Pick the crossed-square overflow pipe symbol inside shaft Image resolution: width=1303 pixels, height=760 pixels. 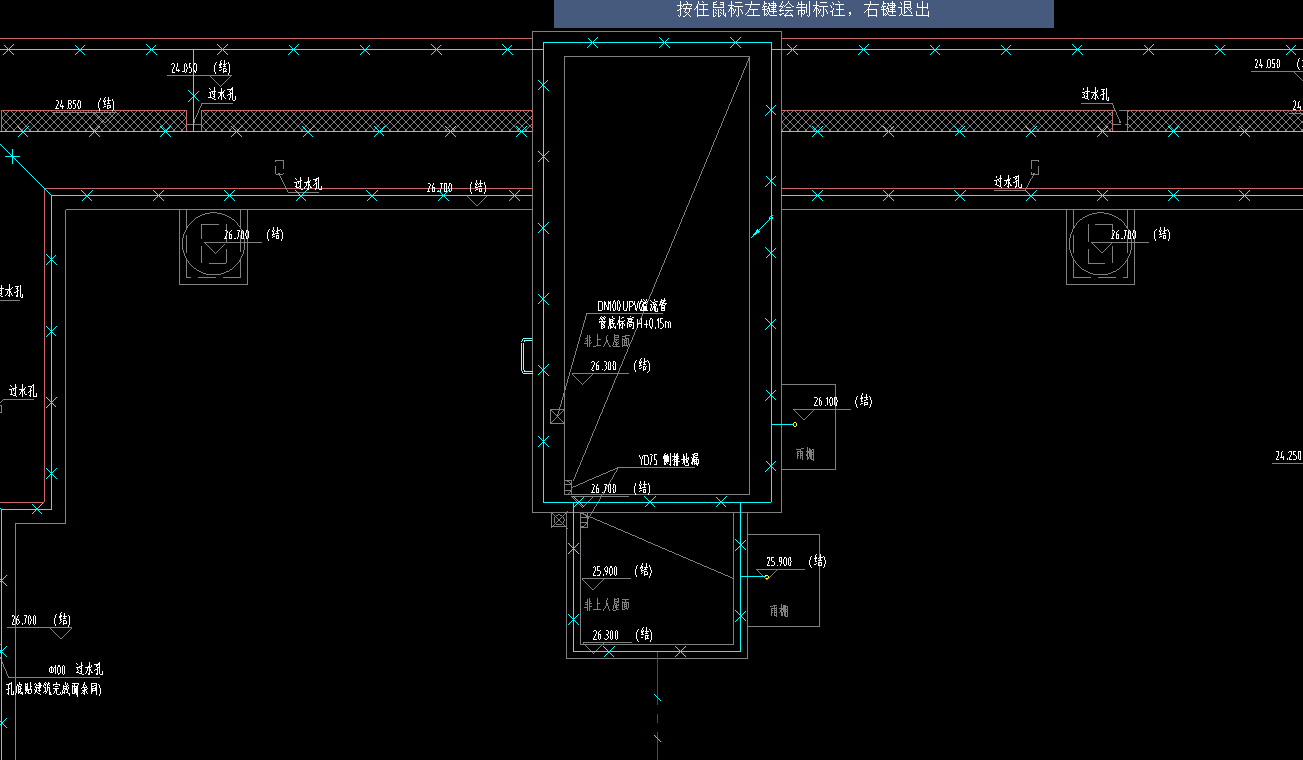click(558, 416)
